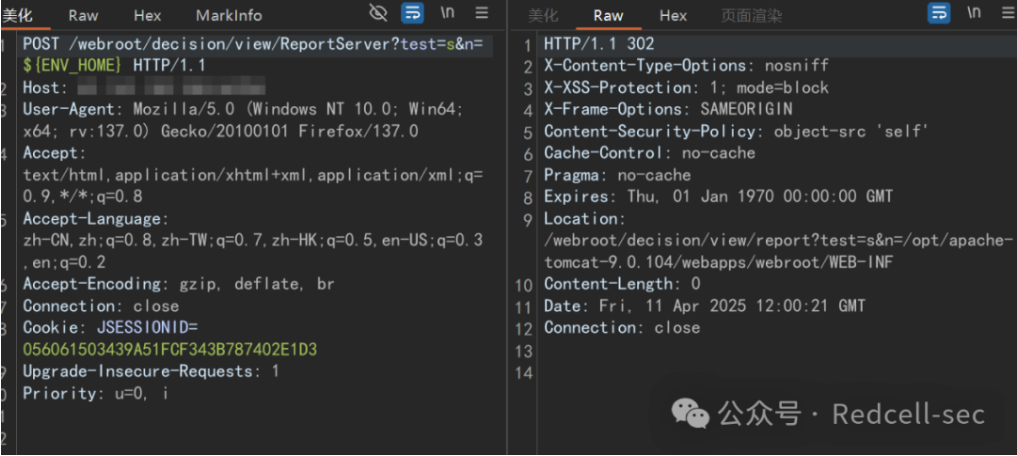Viewport: 1017px width, 456px height.
Task: Click the Accept: header name in request
Action: click(54, 153)
